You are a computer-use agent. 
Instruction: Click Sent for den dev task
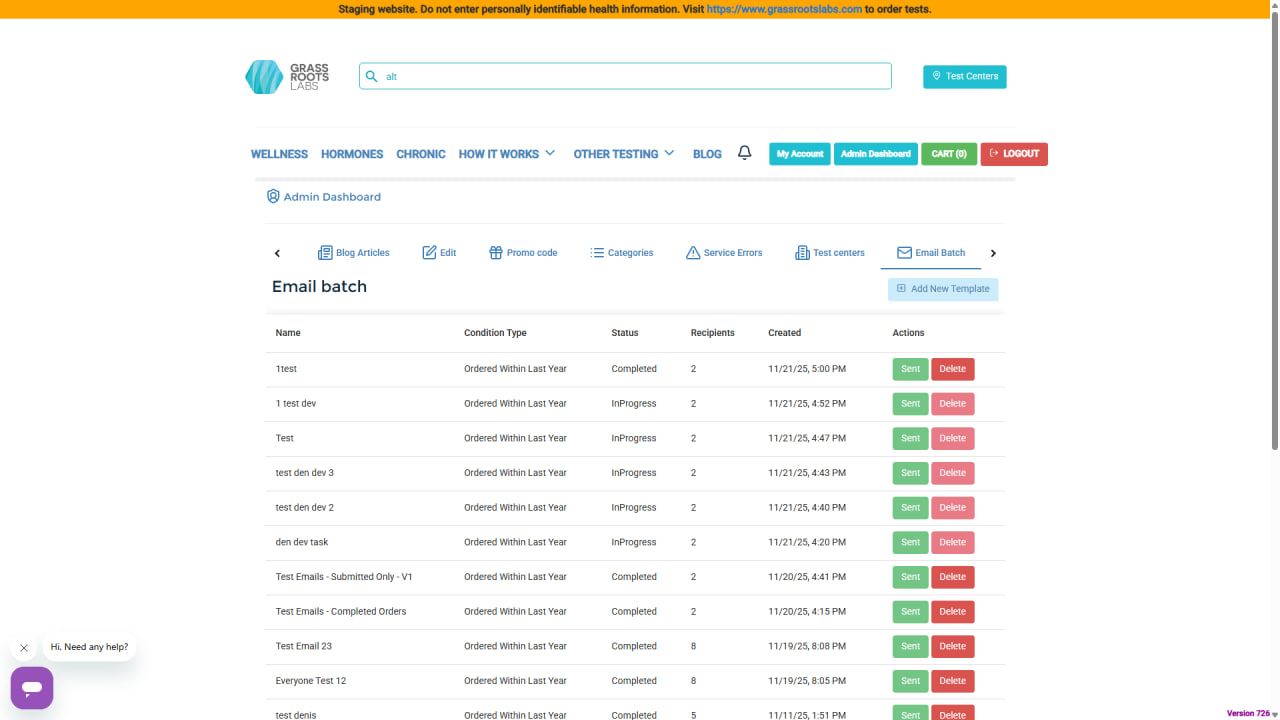tap(910, 542)
